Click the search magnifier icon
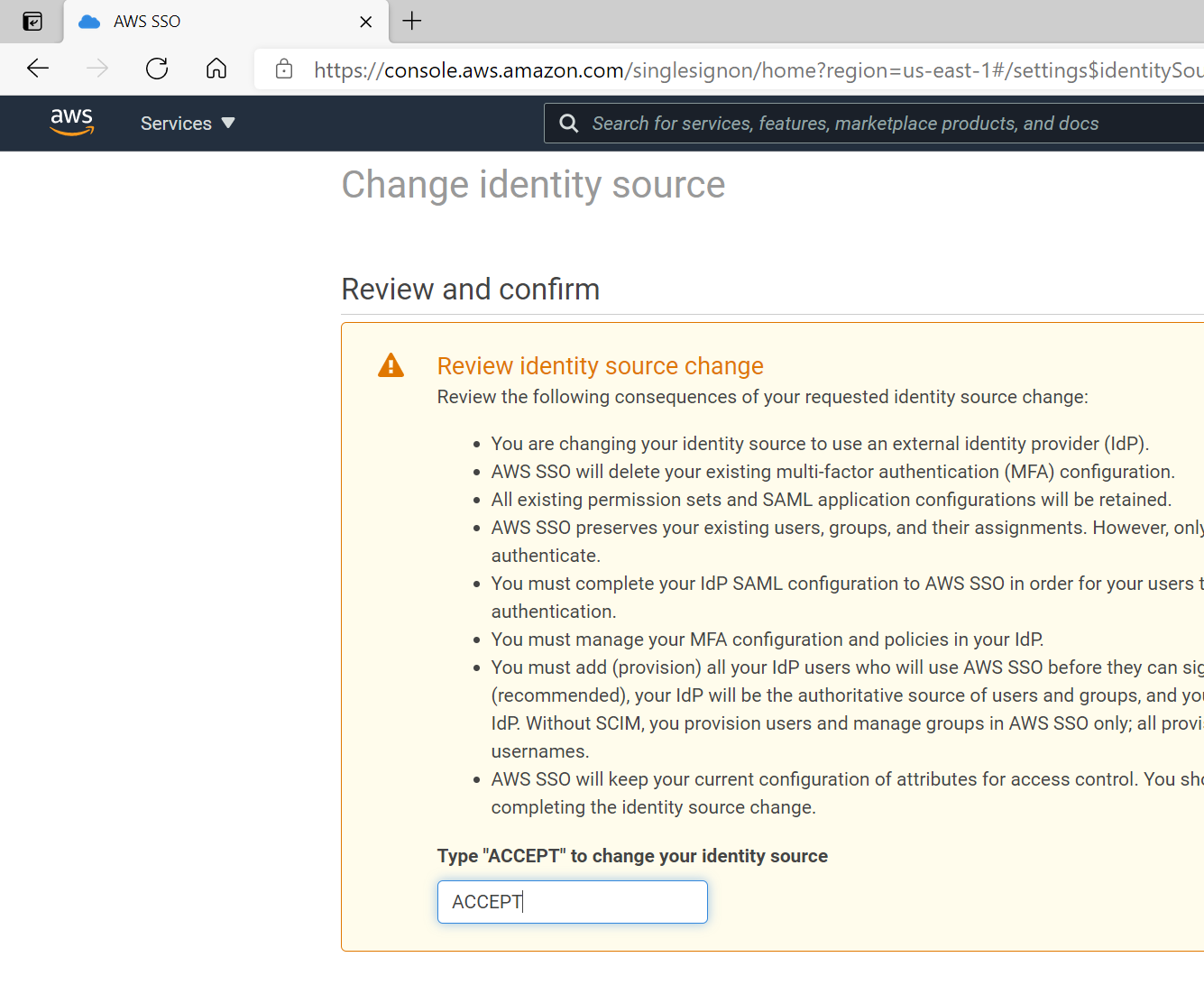1204x994 pixels. point(568,124)
